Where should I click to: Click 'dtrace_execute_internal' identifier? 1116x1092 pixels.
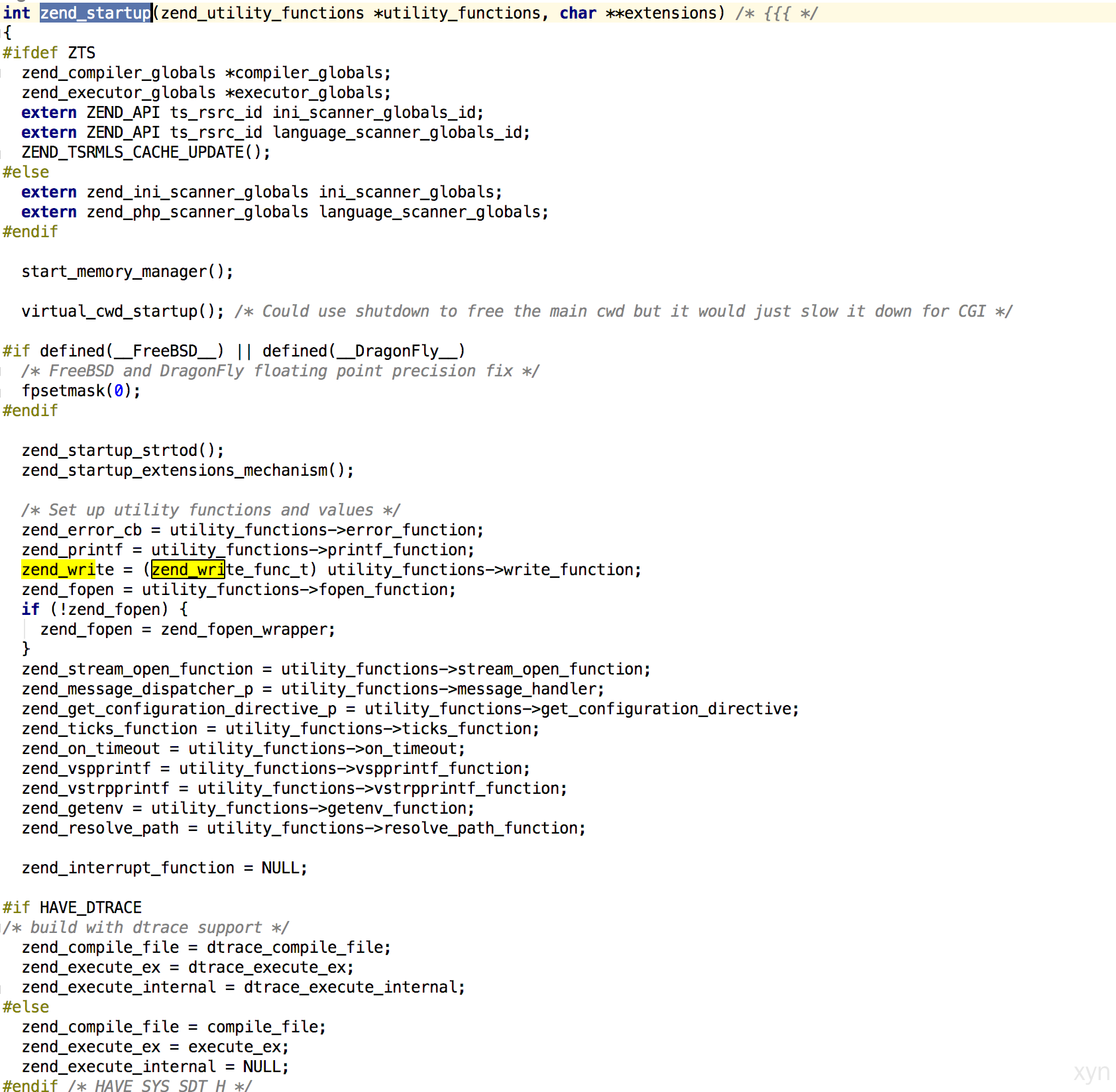point(350,987)
